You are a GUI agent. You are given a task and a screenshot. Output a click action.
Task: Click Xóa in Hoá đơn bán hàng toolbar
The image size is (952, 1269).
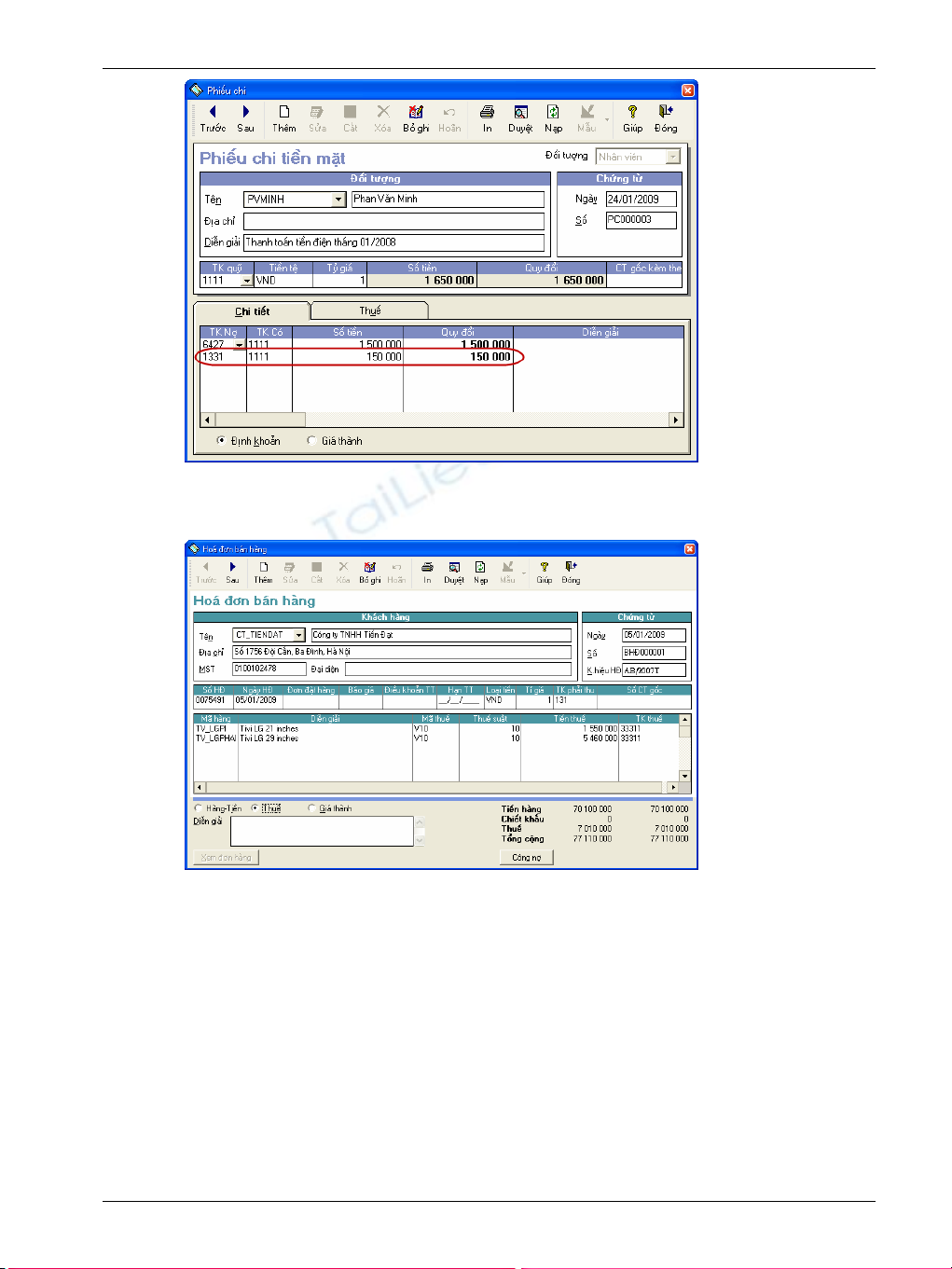(343, 572)
